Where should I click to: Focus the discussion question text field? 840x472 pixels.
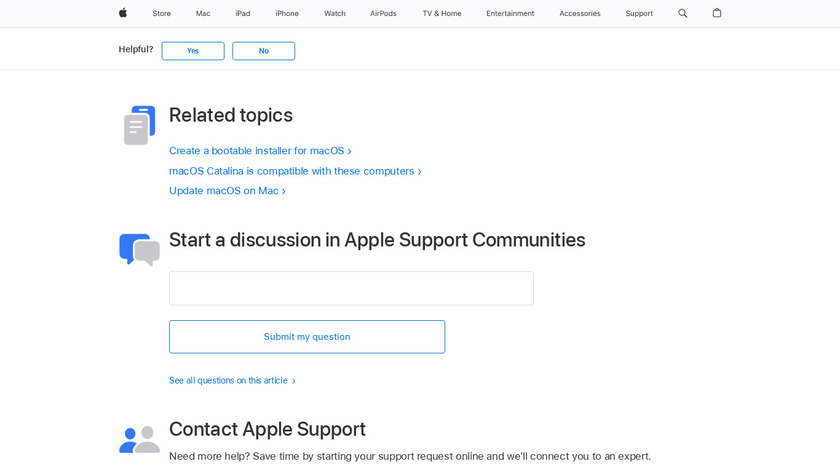pos(351,288)
